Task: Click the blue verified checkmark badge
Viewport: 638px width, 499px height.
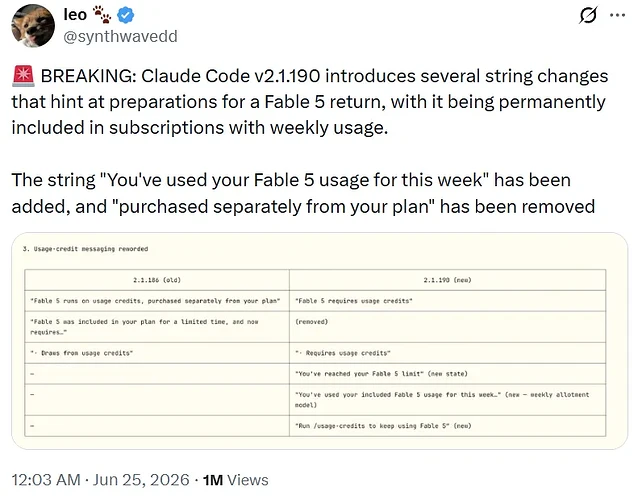Action: click(126, 15)
